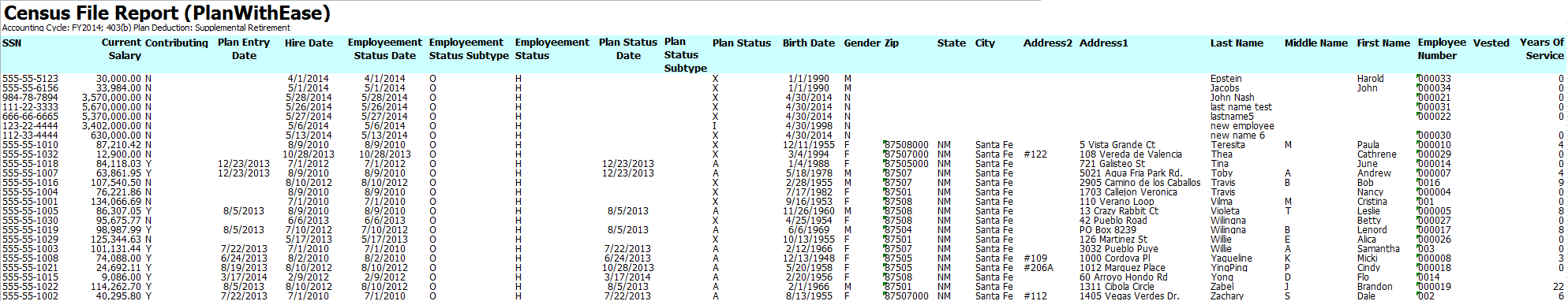Click the employee number 000033
This screenshot has height=301, width=1568.
[1435, 79]
